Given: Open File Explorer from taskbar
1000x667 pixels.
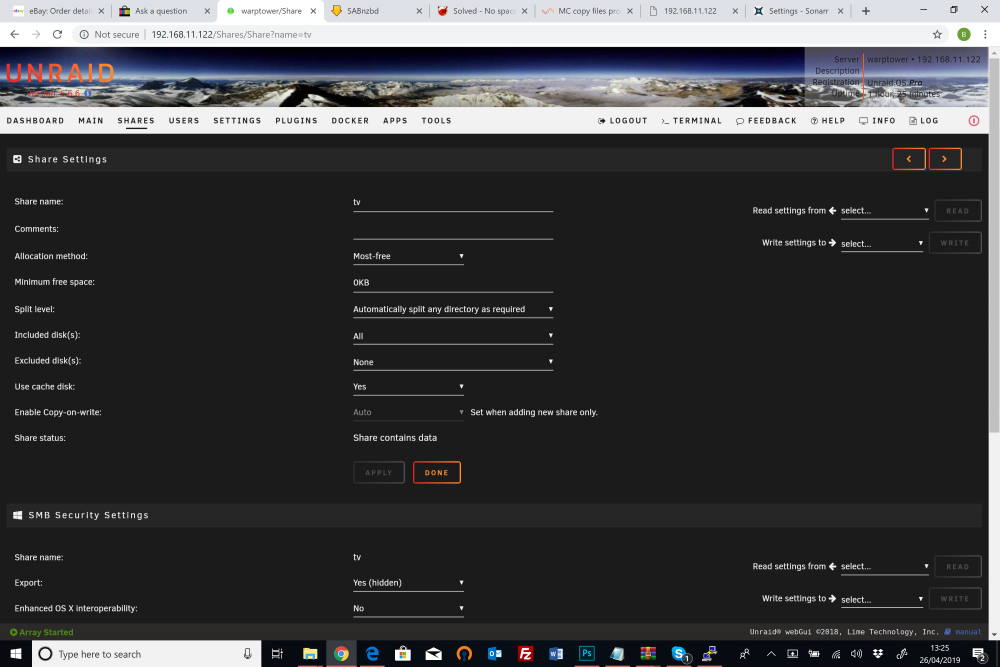Looking at the screenshot, I should (310, 654).
